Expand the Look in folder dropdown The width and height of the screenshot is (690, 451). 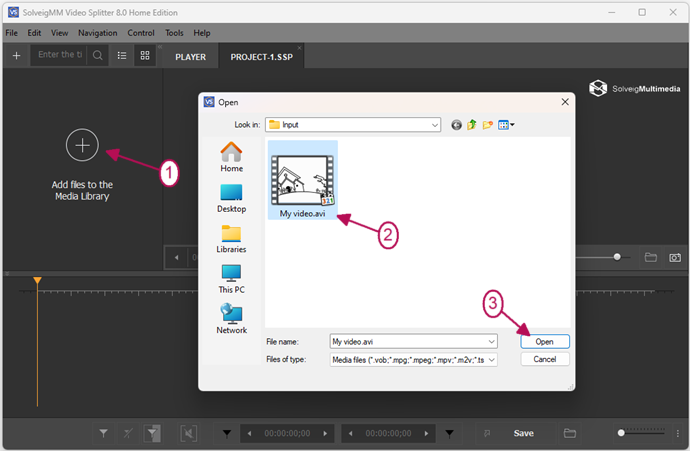coord(435,125)
